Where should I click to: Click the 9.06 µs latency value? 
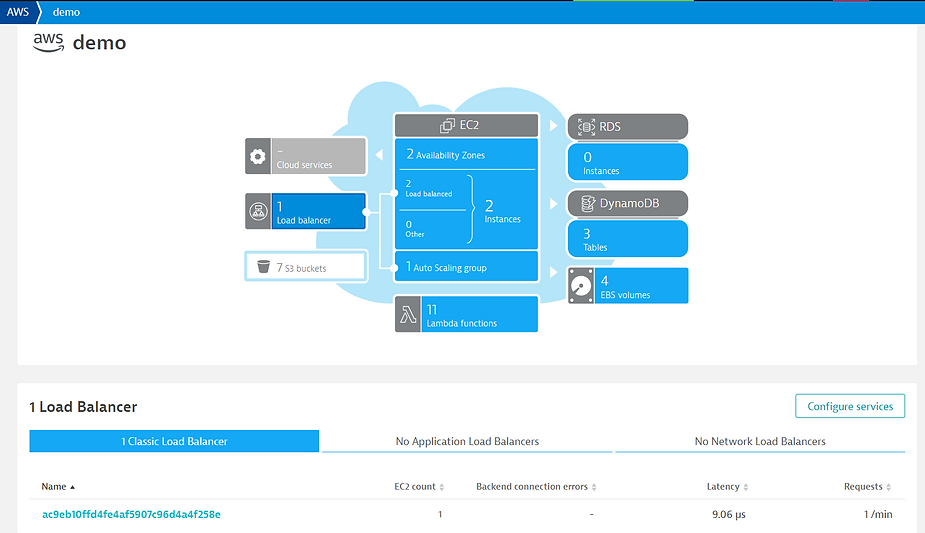click(x=729, y=514)
